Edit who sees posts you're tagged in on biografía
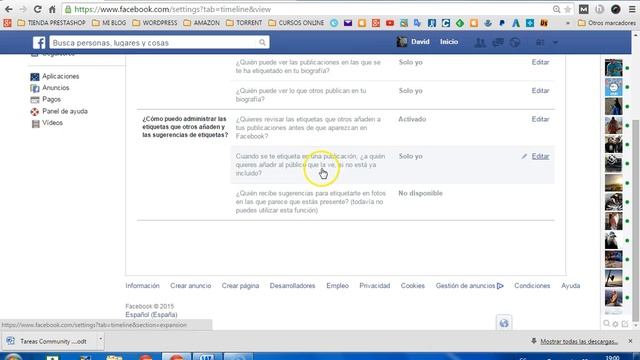Screen dimensions: 640x360 coord(540,62)
